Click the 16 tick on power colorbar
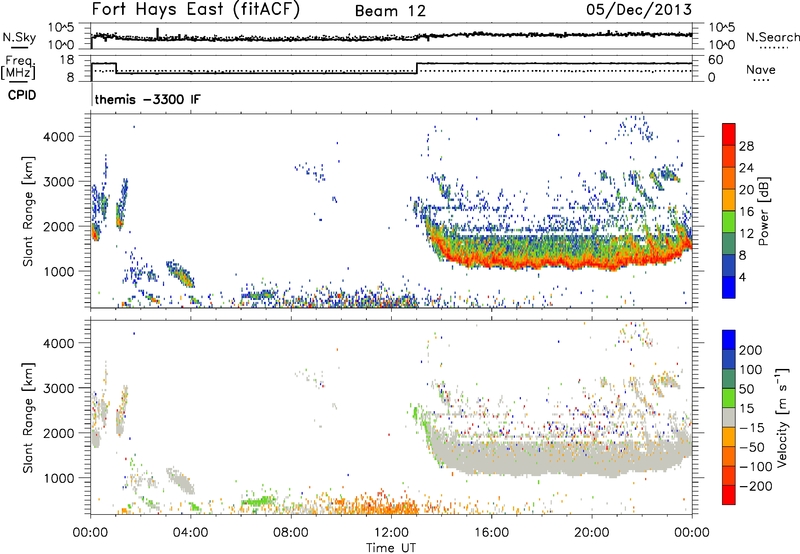The height and width of the screenshot is (554, 800). pyautogui.click(x=746, y=211)
